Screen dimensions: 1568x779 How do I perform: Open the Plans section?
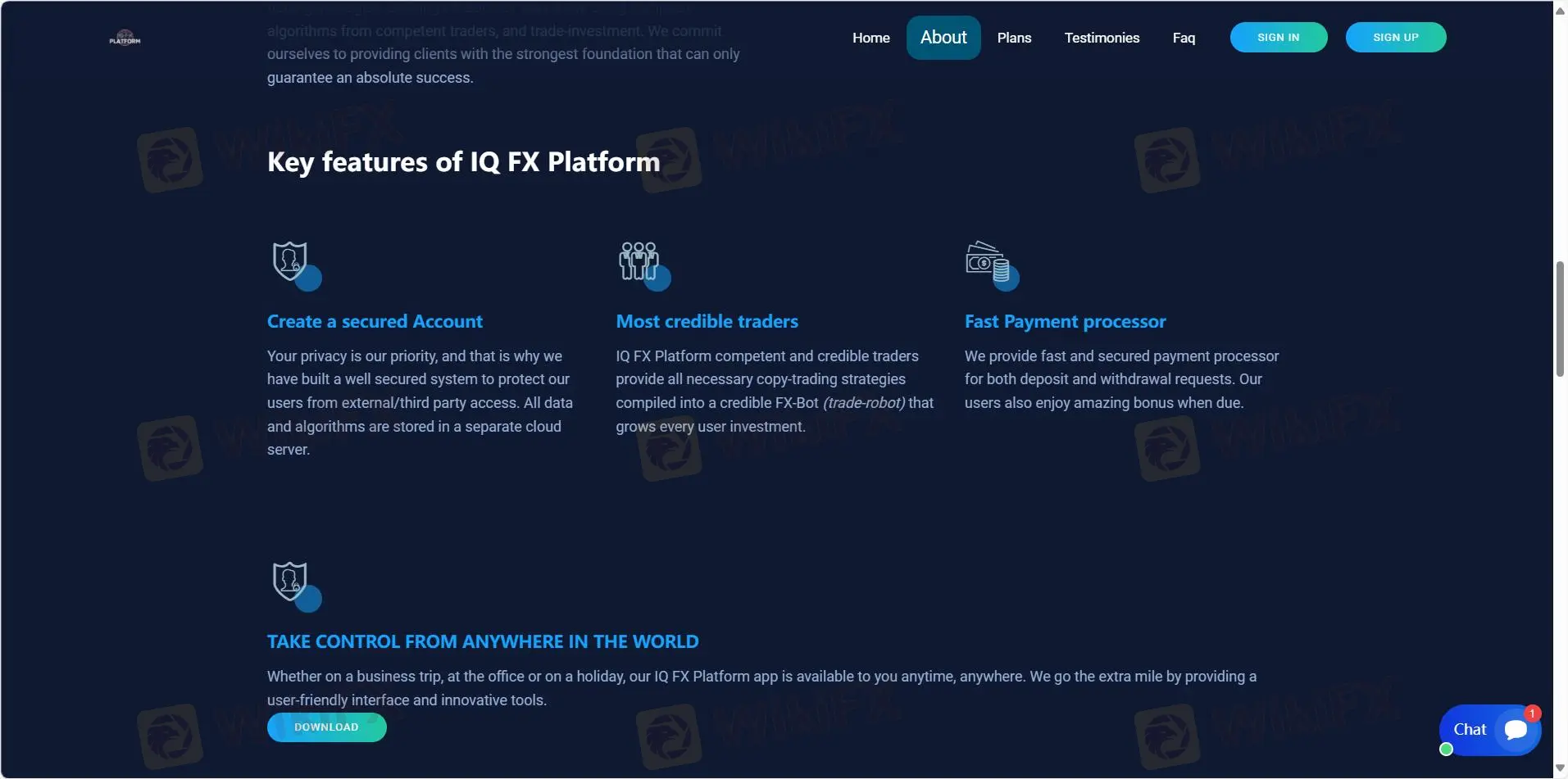1014,38
